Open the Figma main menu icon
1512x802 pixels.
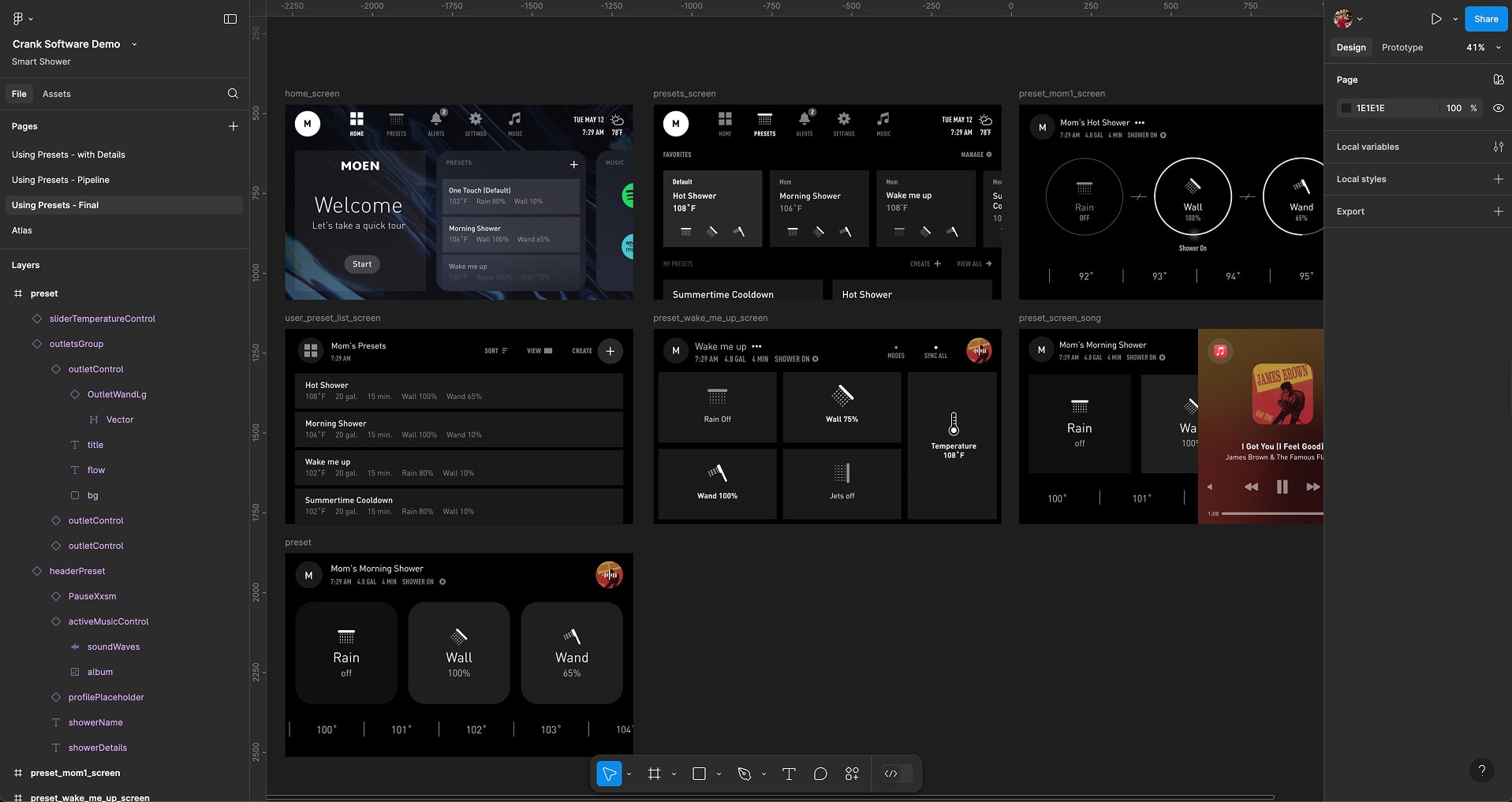coord(17,18)
